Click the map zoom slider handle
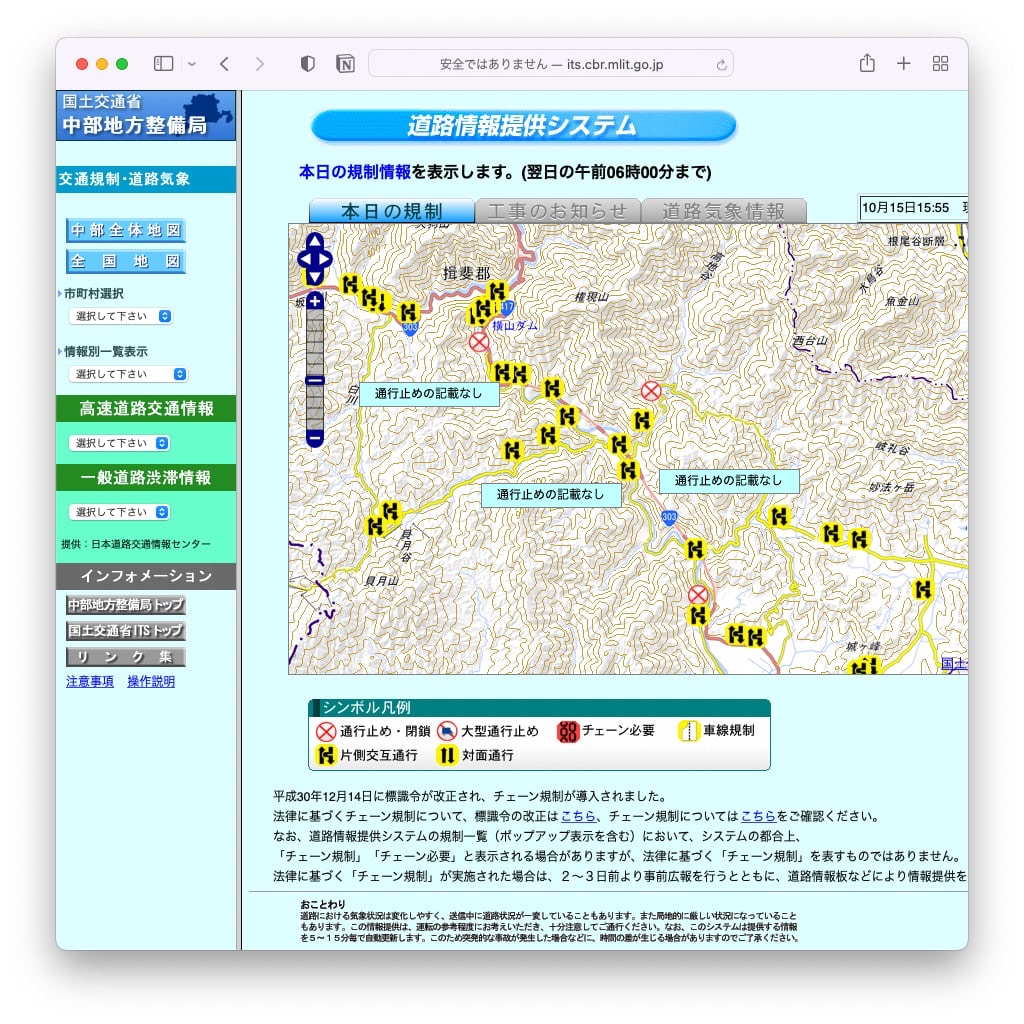Viewport: 1024px width, 1024px height. coord(315,380)
